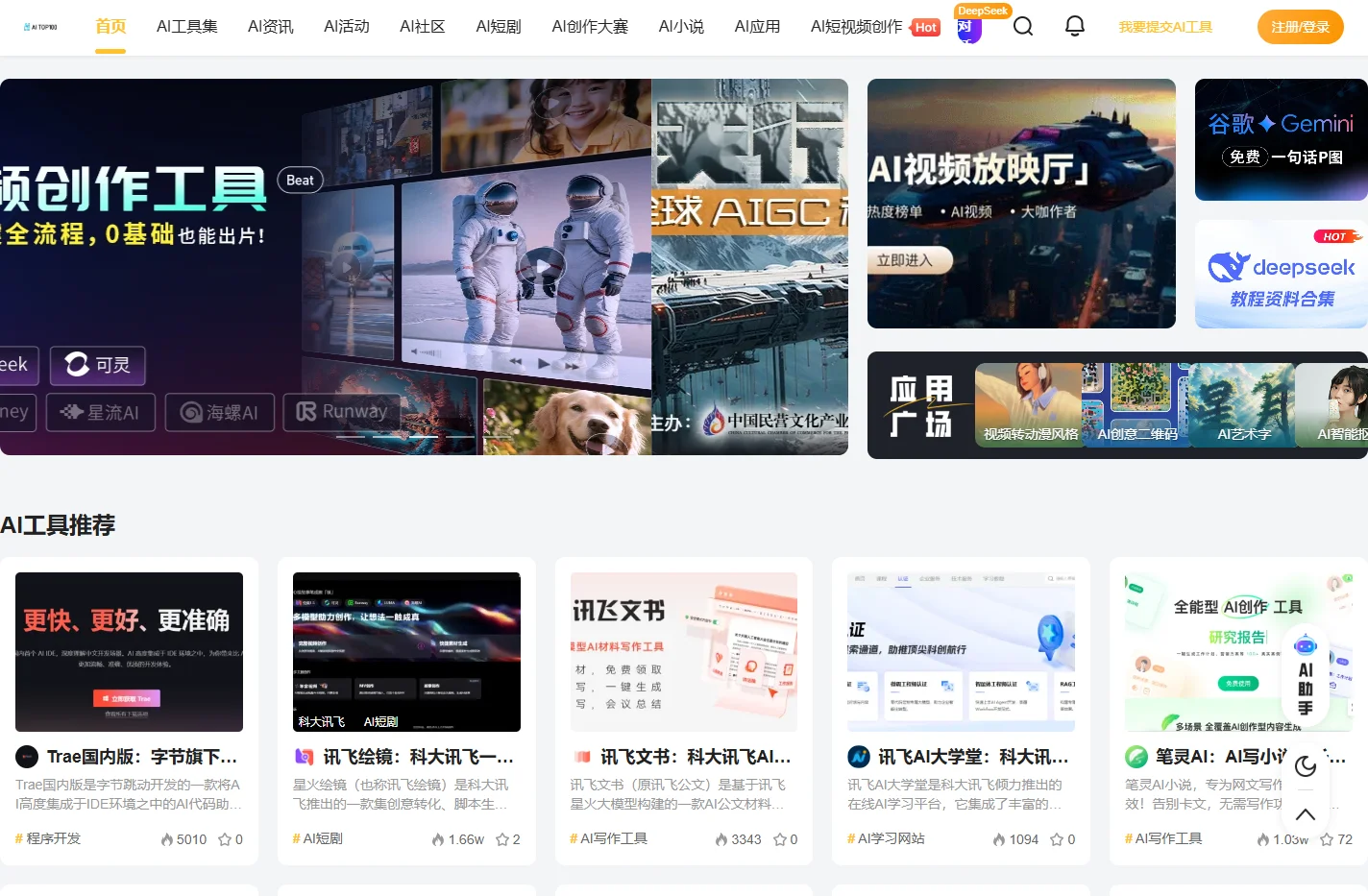Click AI写作工具 tag on 讯飞文书 card
The image size is (1368, 896).
click(608, 838)
